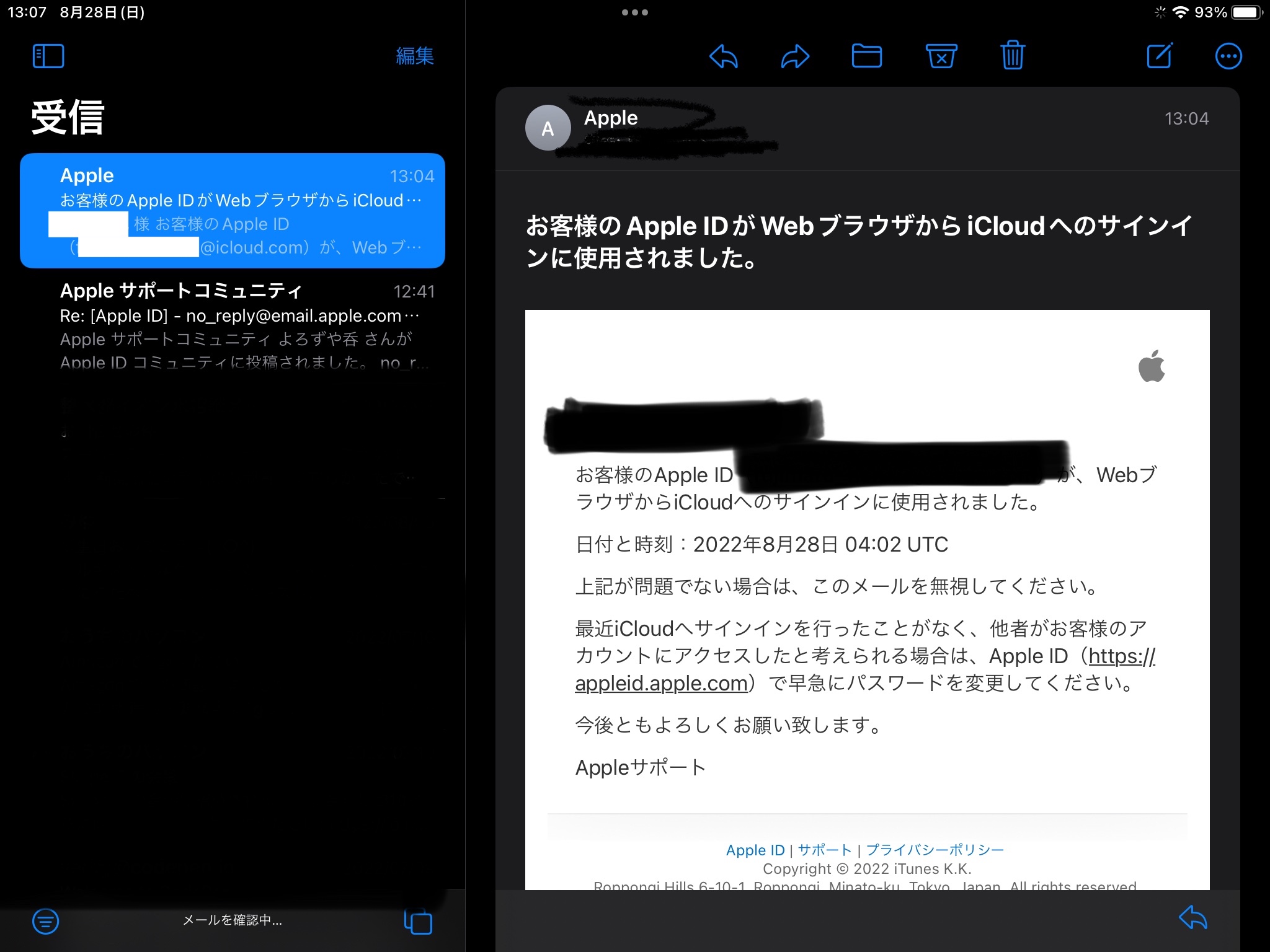
Task: Archive the message with the box icon
Action: (941, 56)
